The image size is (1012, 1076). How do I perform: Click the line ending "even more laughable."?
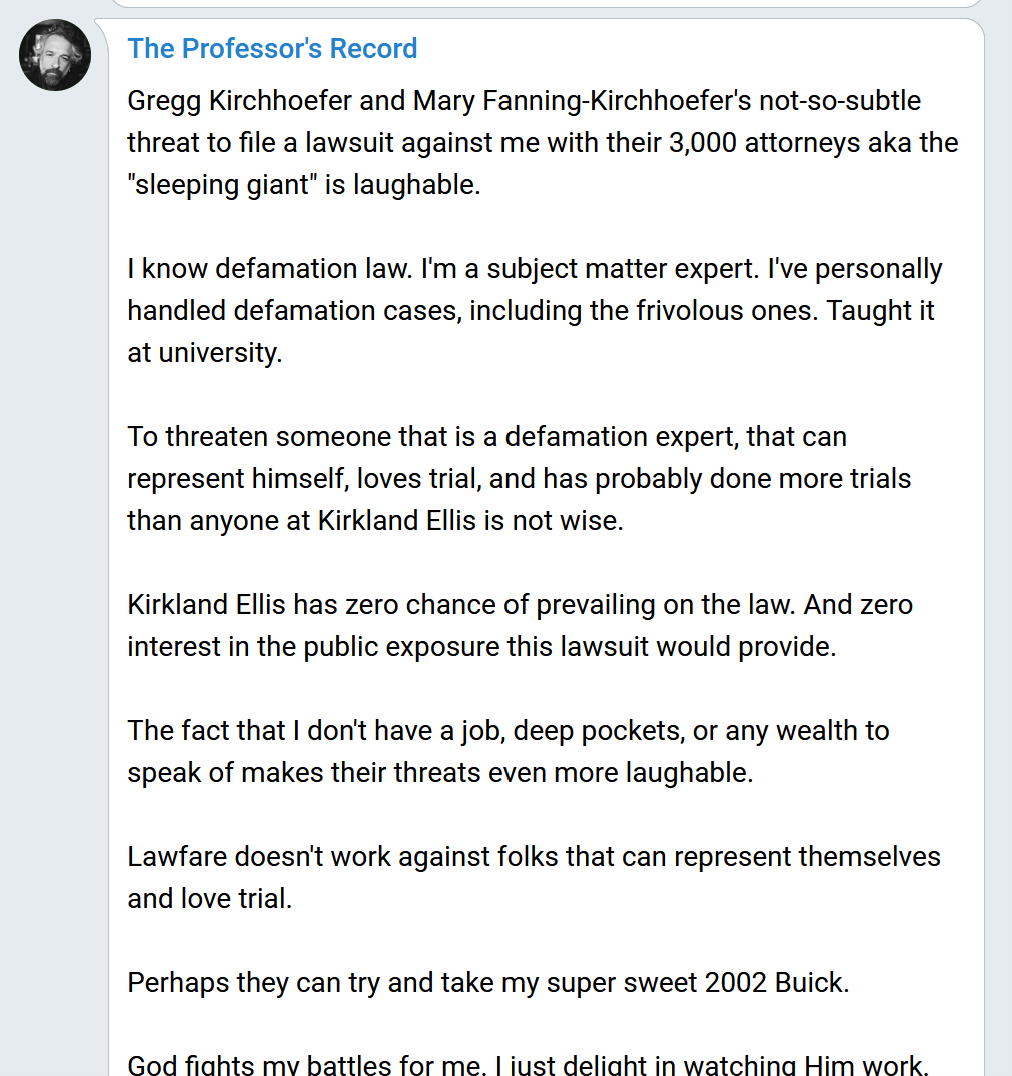coord(440,773)
